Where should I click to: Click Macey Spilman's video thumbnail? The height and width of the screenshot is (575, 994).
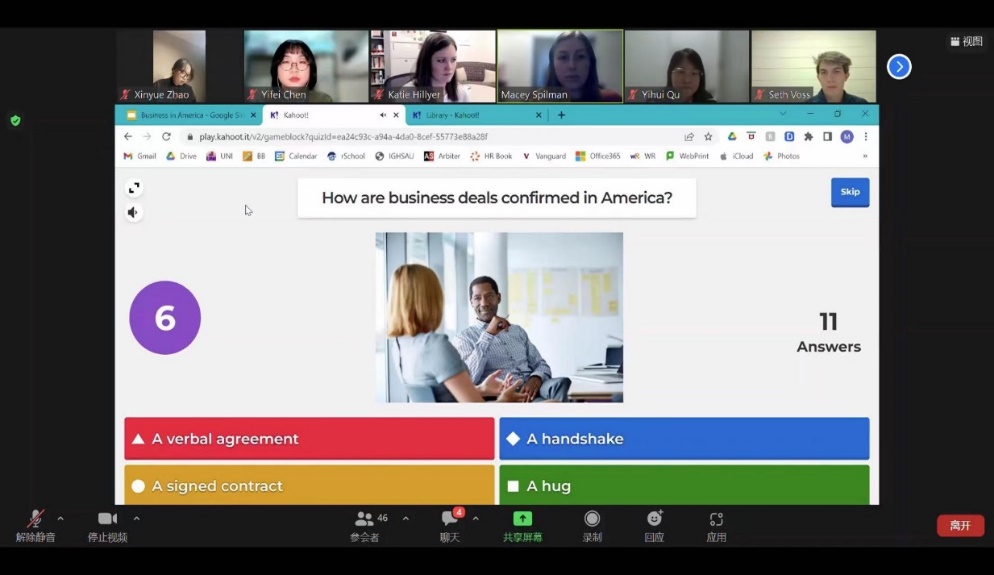pyautogui.click(x=560, y=66)
